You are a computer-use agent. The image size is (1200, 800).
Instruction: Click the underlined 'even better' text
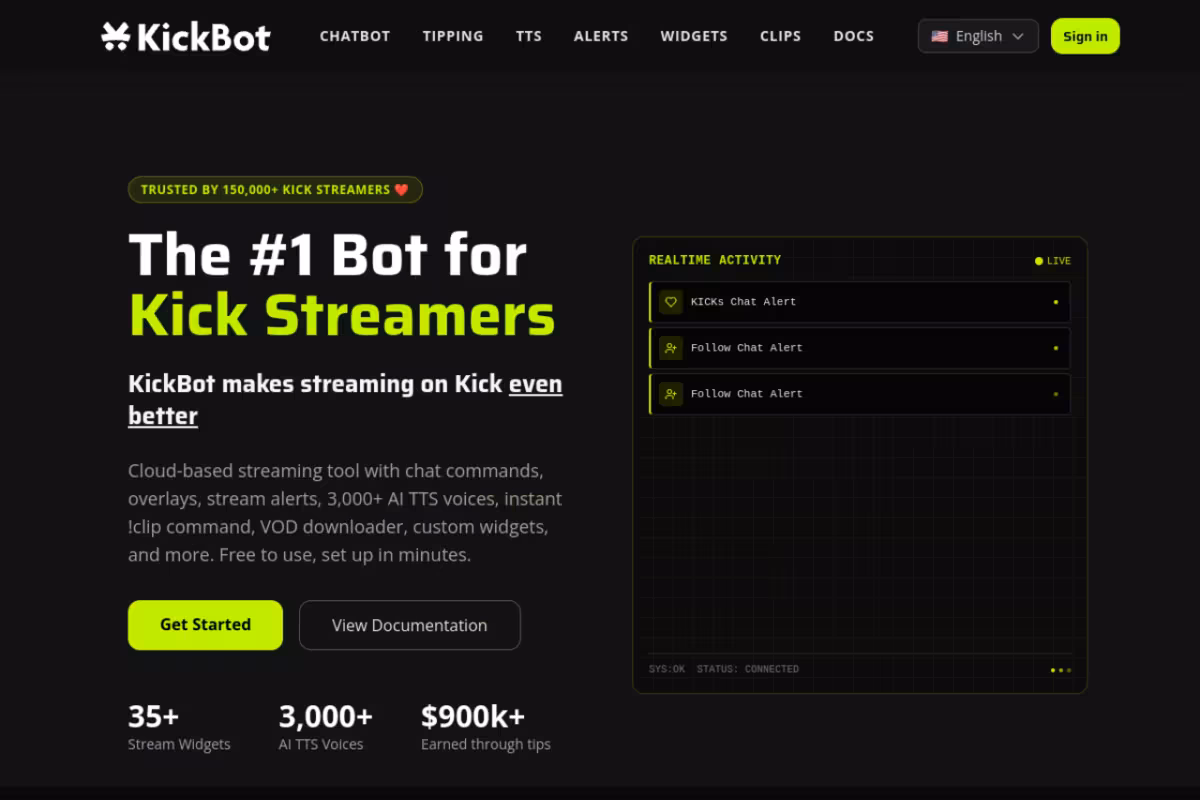pyautogui.click(x=345, y=400)
